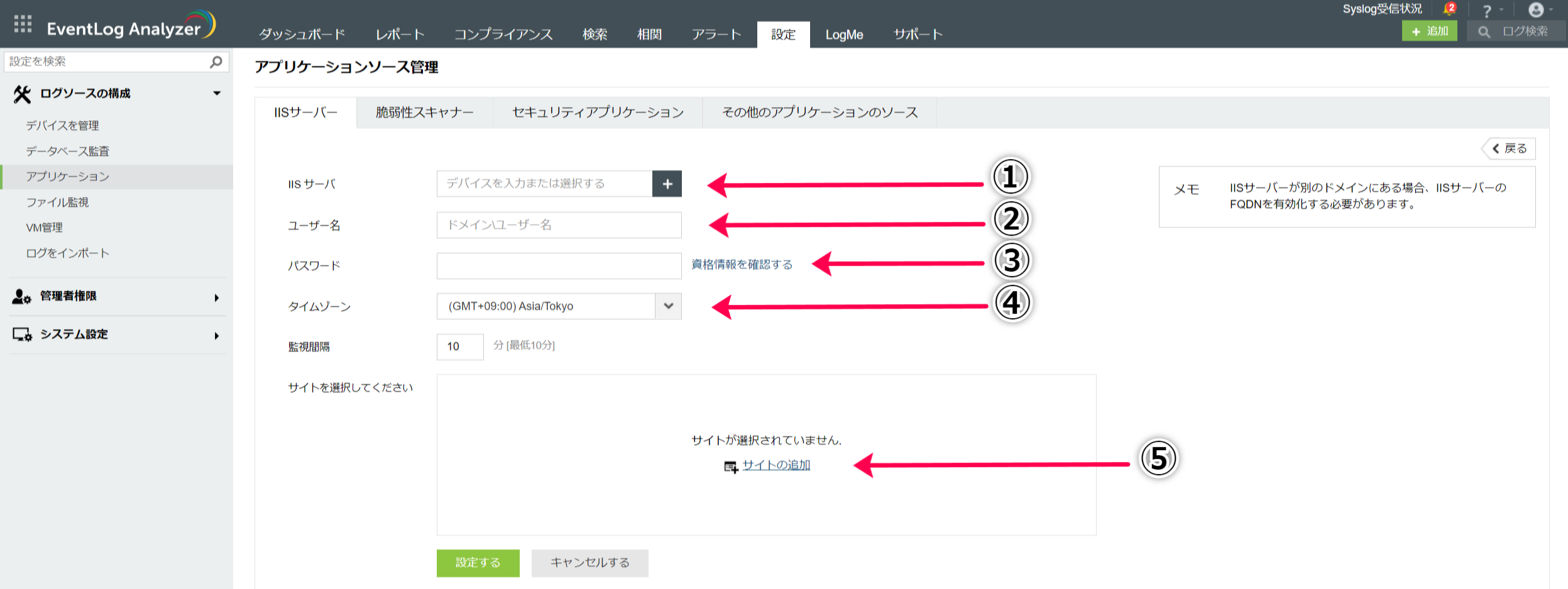Screen dimensions: 1568x589
Task: Collapse the ログソースの構成 section arrow
Action: click(x=217, y=93)
